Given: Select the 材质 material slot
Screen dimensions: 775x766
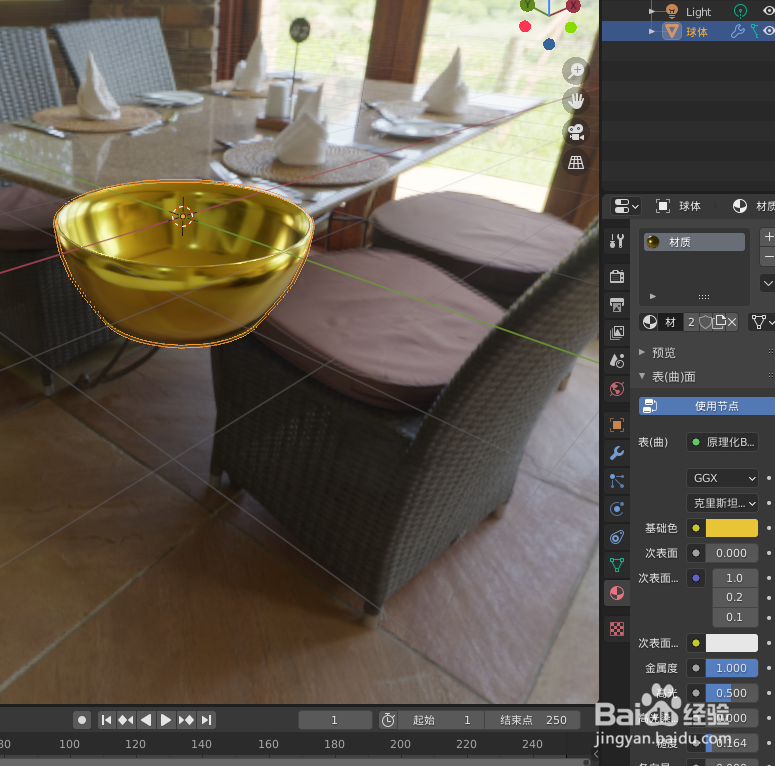Looking at the screenshot, I should [x=694, y=242].
